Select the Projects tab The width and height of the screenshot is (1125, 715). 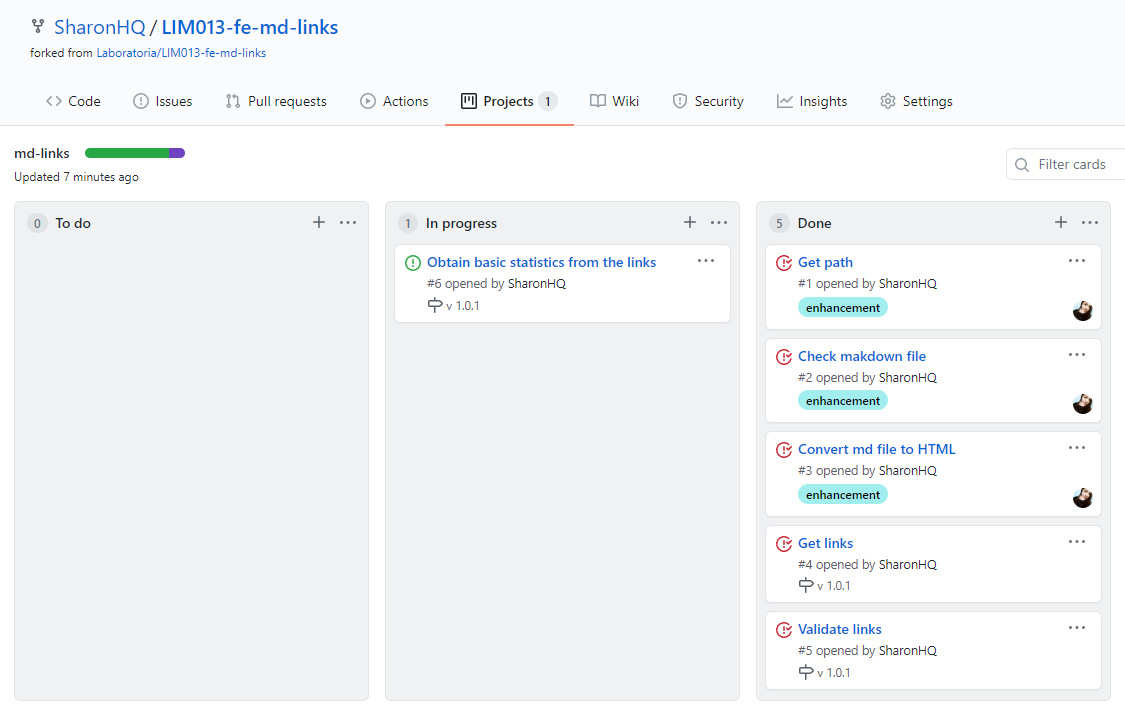tap(509, 101)
